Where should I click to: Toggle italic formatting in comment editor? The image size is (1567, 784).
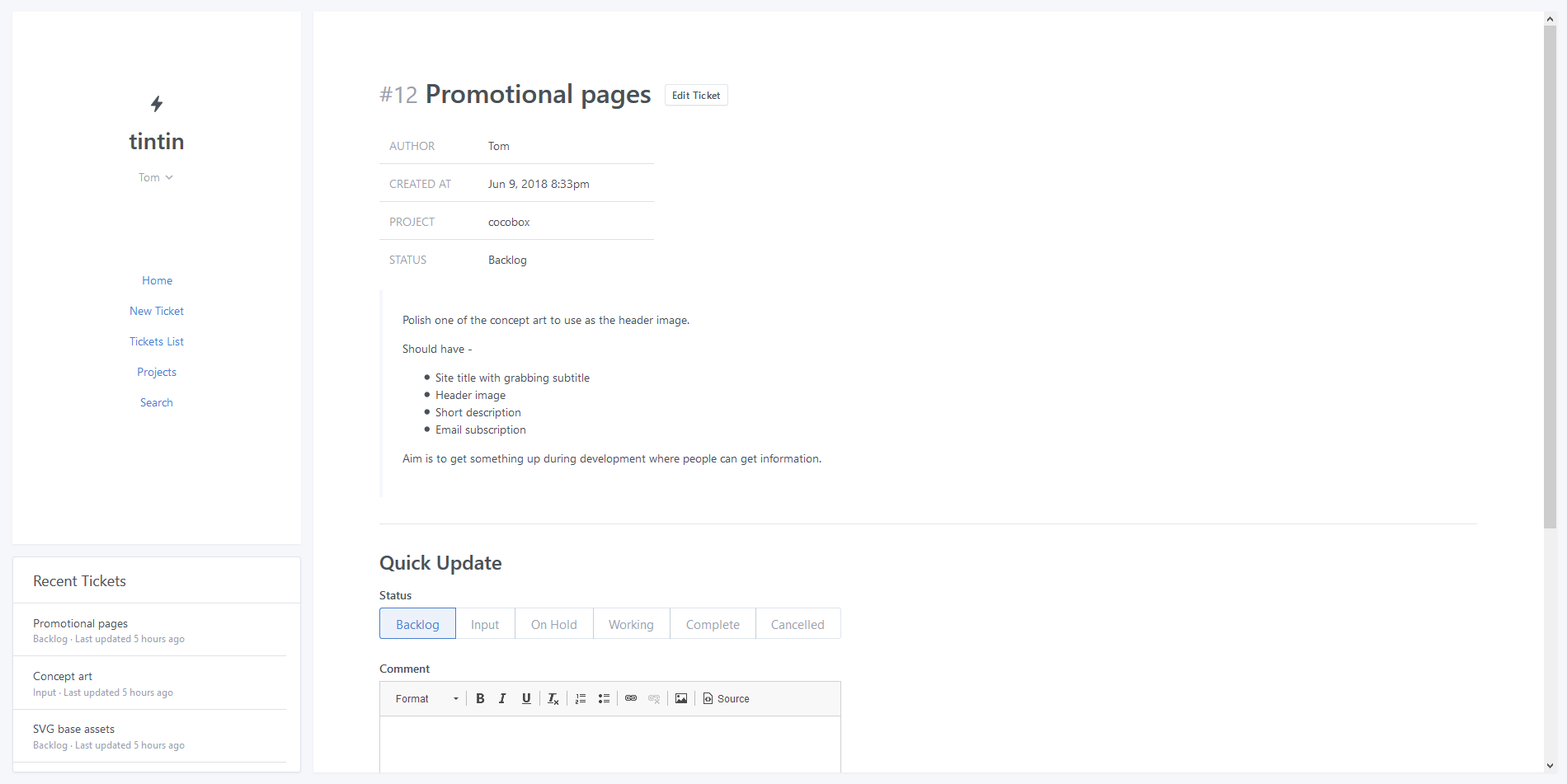502,698
